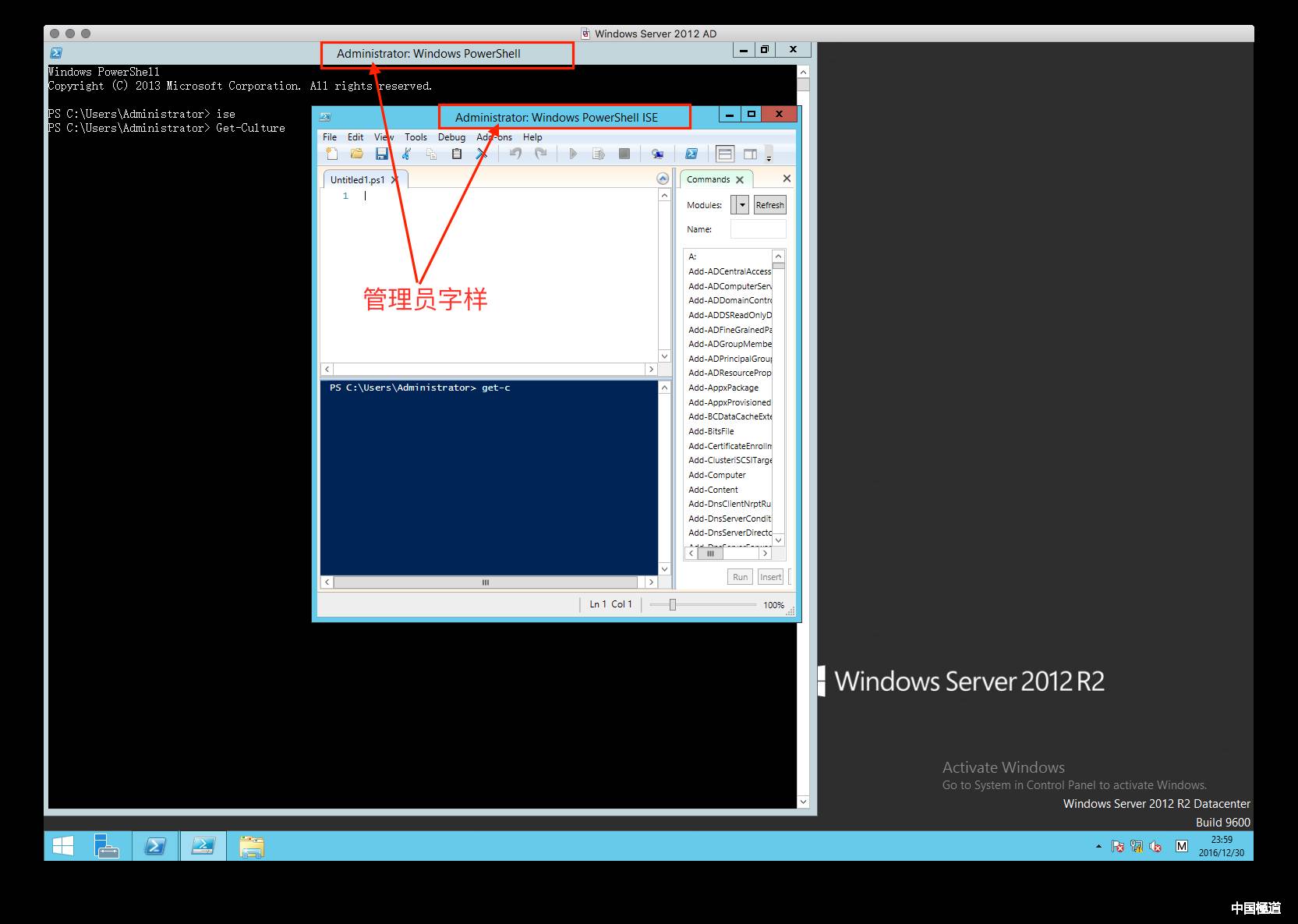Close the Commands add-on pane
The height and width of the screenshot is (924, 1298).
787,179
